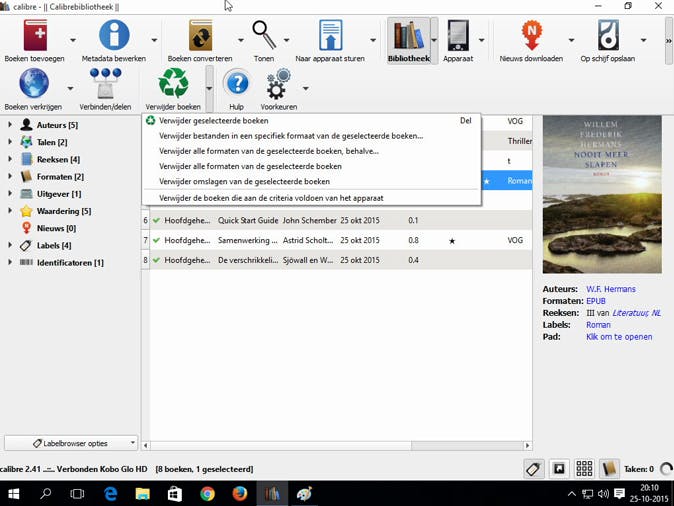Click Verbinden/delen toolbar icon
674x506 pixels.
click(x=105, y=84)
